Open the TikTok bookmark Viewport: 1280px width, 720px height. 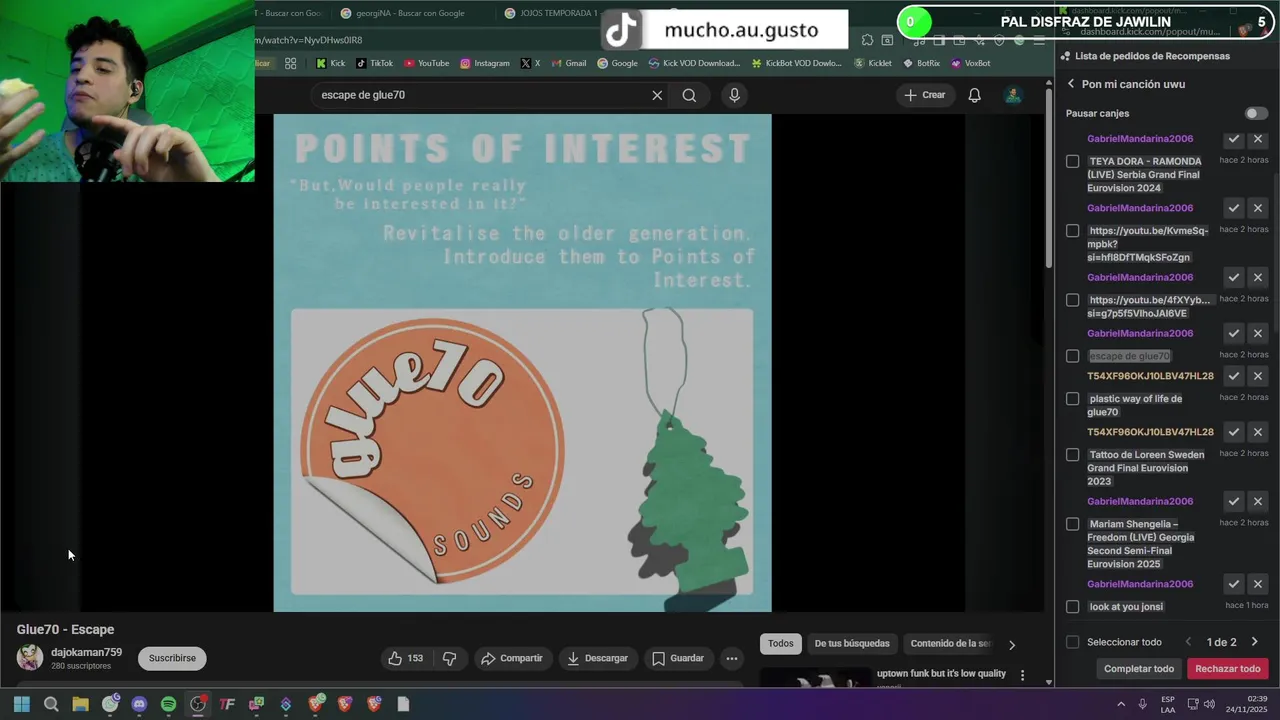375,63
